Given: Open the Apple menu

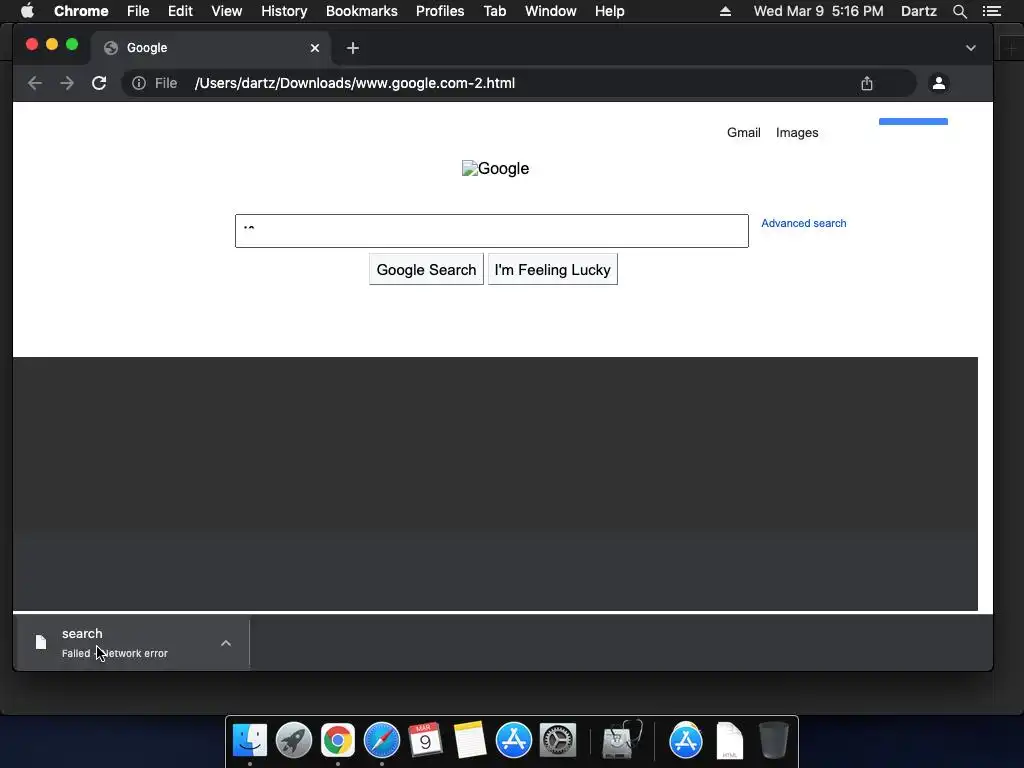Looking at the screenshot, I should pos(27,11).
